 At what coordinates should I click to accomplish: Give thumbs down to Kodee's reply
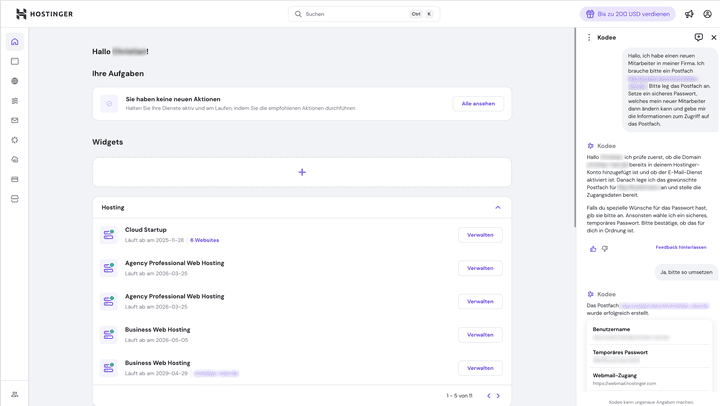[x=605, y=248]
